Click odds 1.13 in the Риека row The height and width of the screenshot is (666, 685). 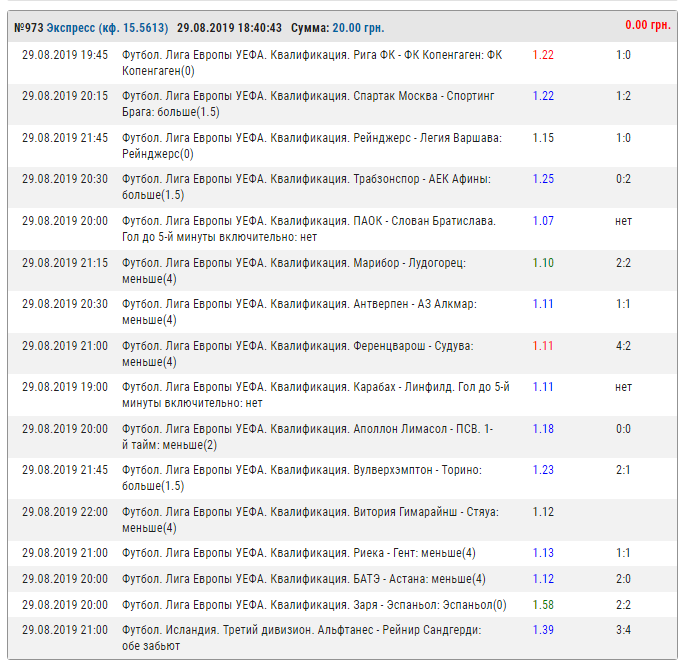tap(543, 553)
